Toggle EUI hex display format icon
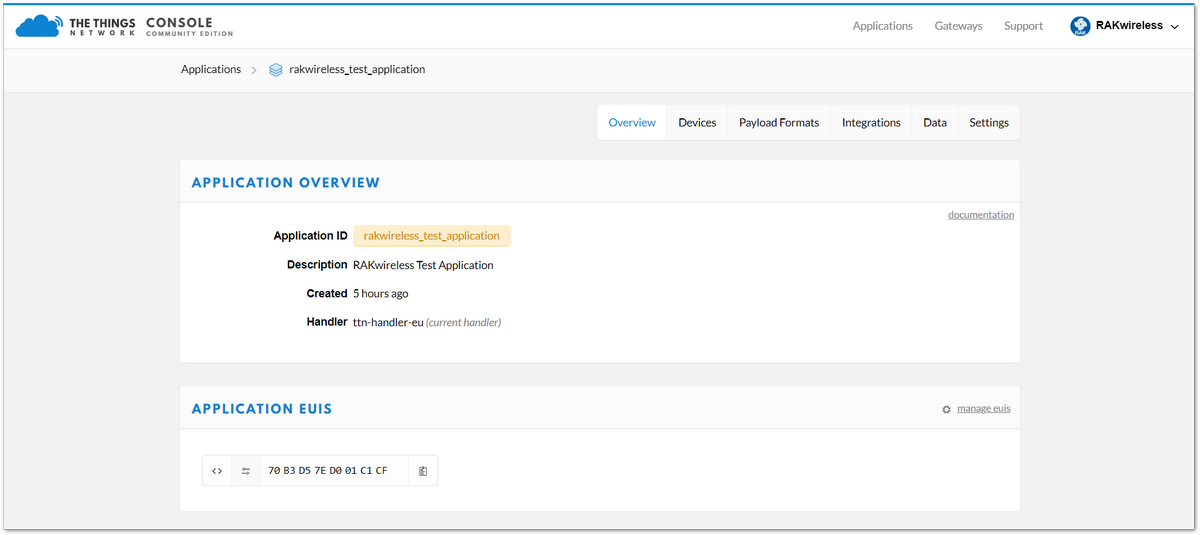This screenshot has width=1200, height=535. click(x=217, y=471)
